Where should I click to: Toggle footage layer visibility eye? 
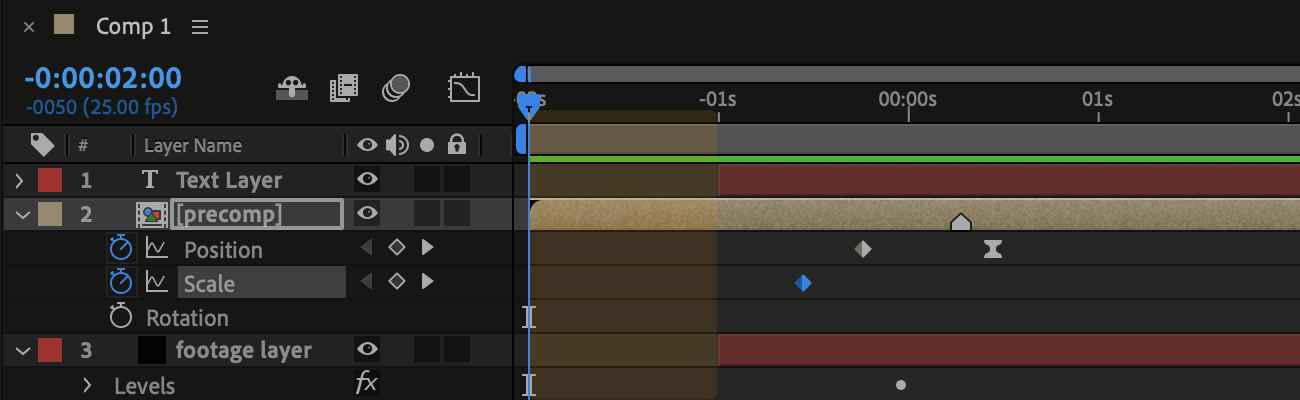click(368, 349)
